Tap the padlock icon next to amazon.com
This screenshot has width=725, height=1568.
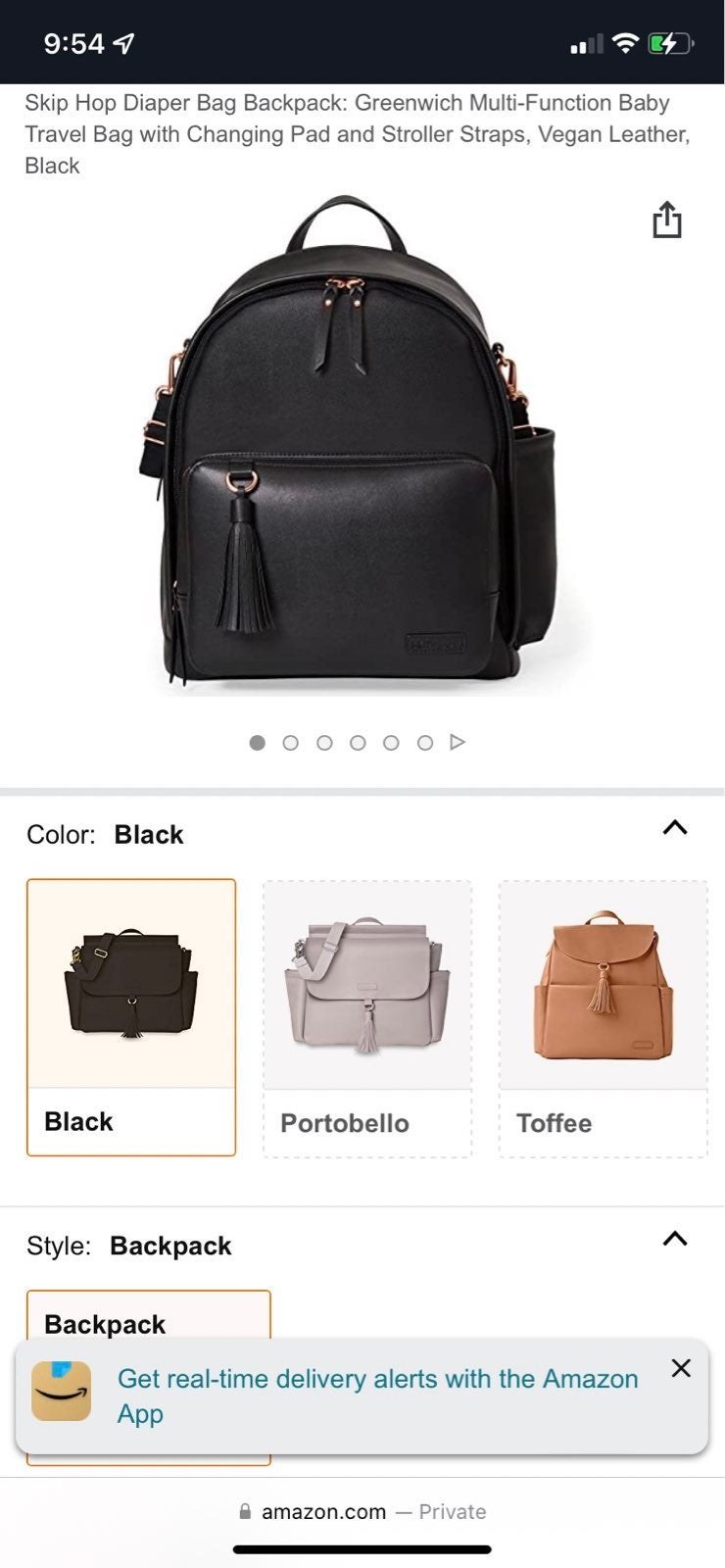pyautogui.click(x=245, y=1511)
